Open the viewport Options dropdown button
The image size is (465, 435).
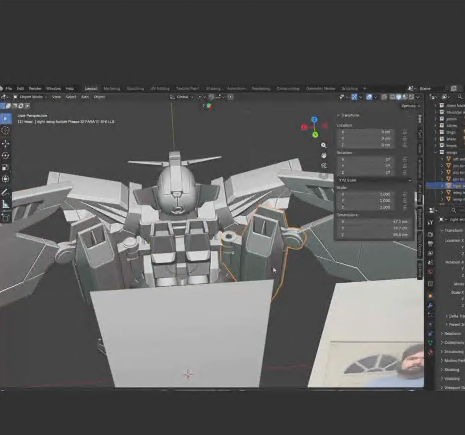coord(410,106)
